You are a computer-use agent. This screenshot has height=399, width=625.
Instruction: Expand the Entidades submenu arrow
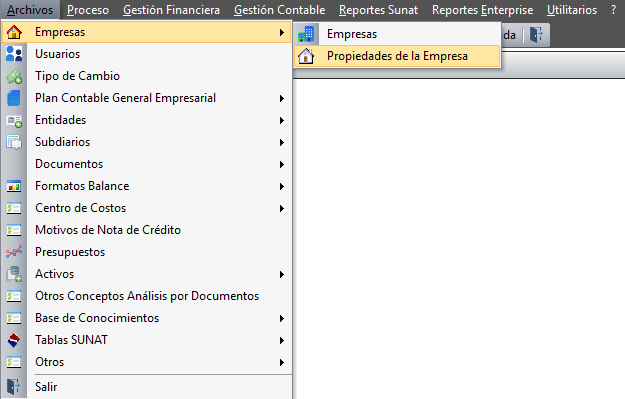point(282,120)
